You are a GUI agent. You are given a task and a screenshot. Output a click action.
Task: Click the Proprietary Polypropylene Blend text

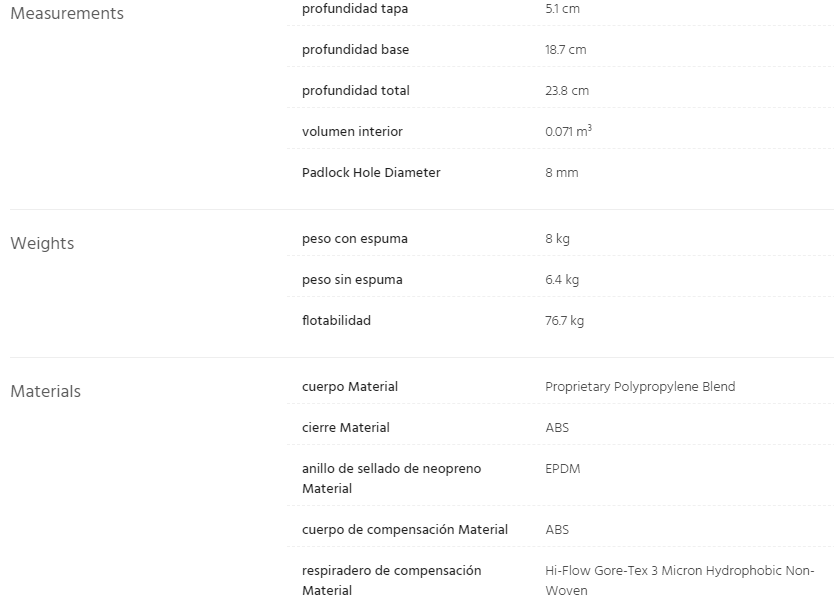(640, 387)
